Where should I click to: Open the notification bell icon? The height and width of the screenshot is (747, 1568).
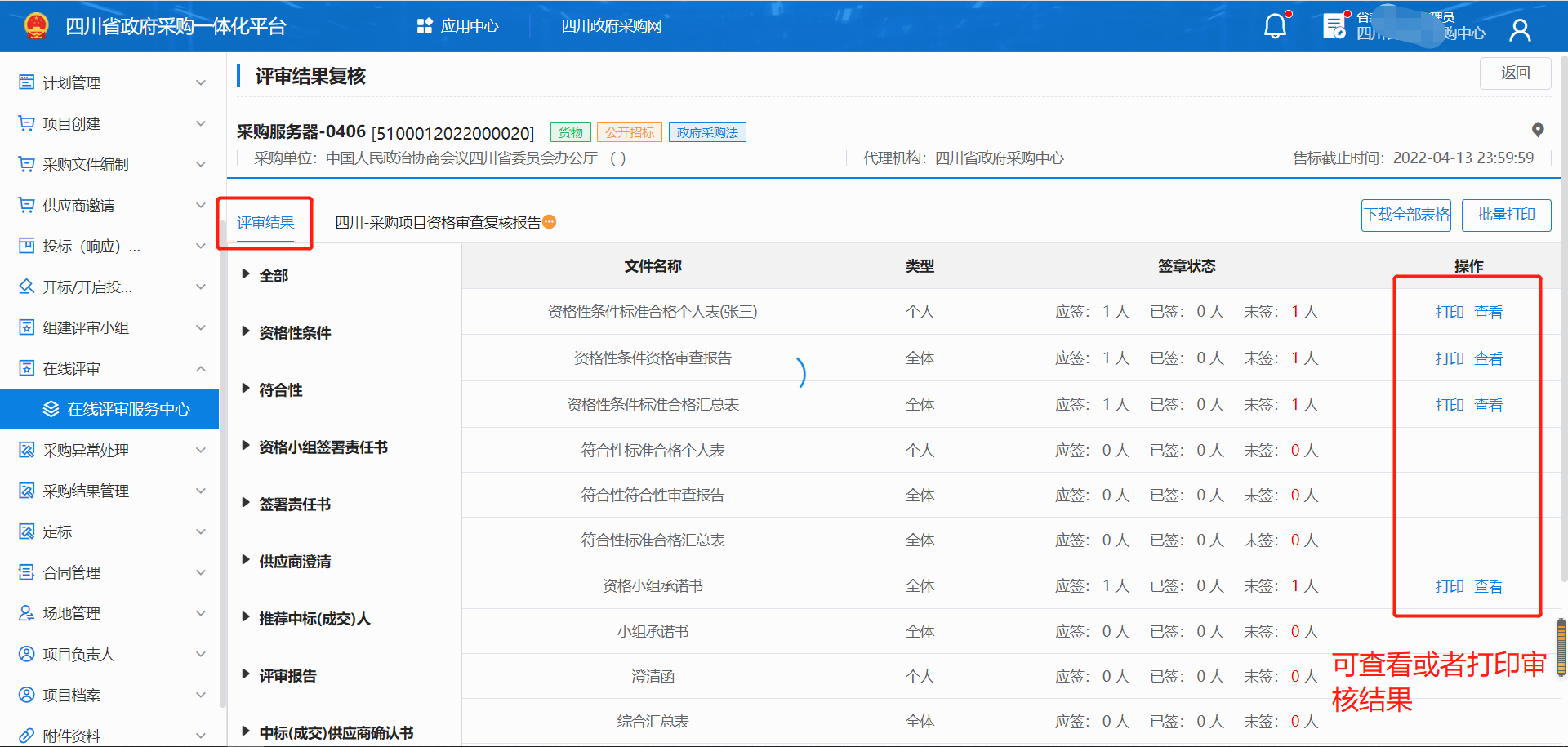pos(1276,26)
